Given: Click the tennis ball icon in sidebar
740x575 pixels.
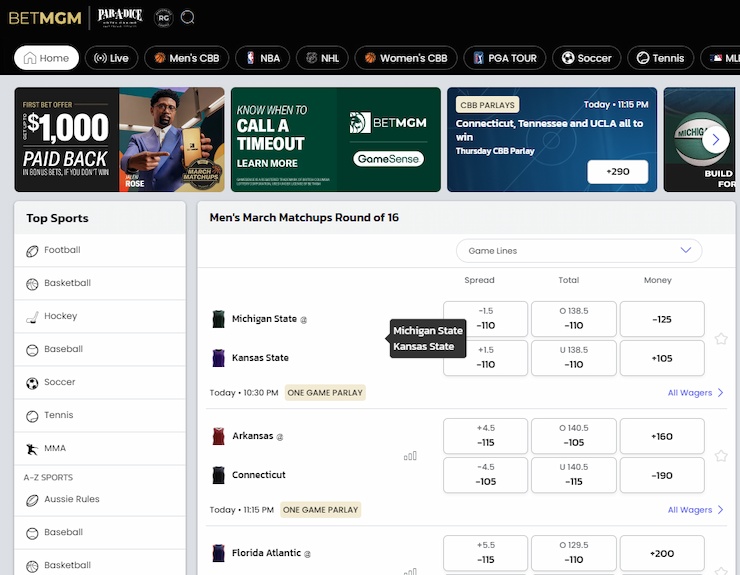Looking at the screenshot, I should coord(32,416).
